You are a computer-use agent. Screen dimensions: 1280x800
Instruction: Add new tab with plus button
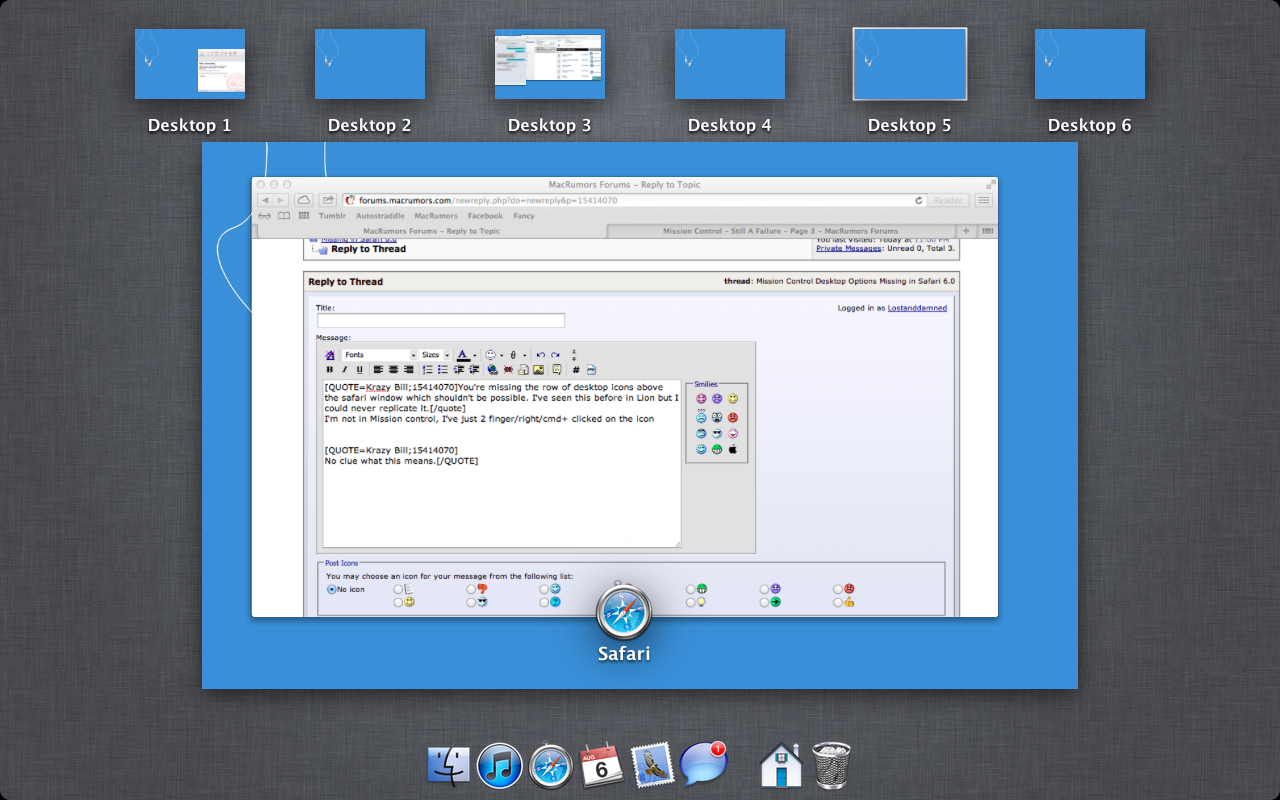pyautogui.click(x=966, y=231)
